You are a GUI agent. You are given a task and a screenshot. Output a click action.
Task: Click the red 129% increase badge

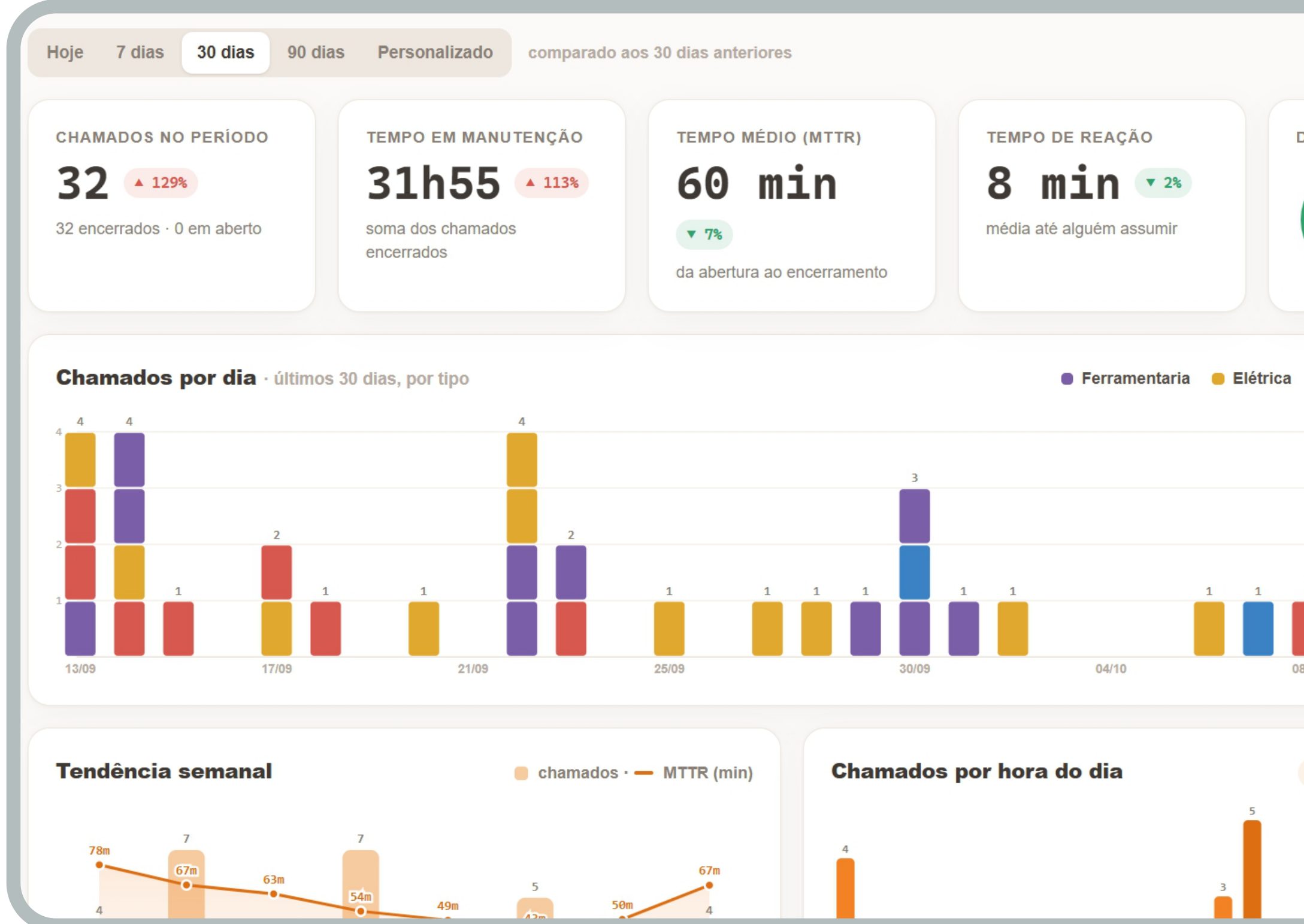(x=161, y=183)
